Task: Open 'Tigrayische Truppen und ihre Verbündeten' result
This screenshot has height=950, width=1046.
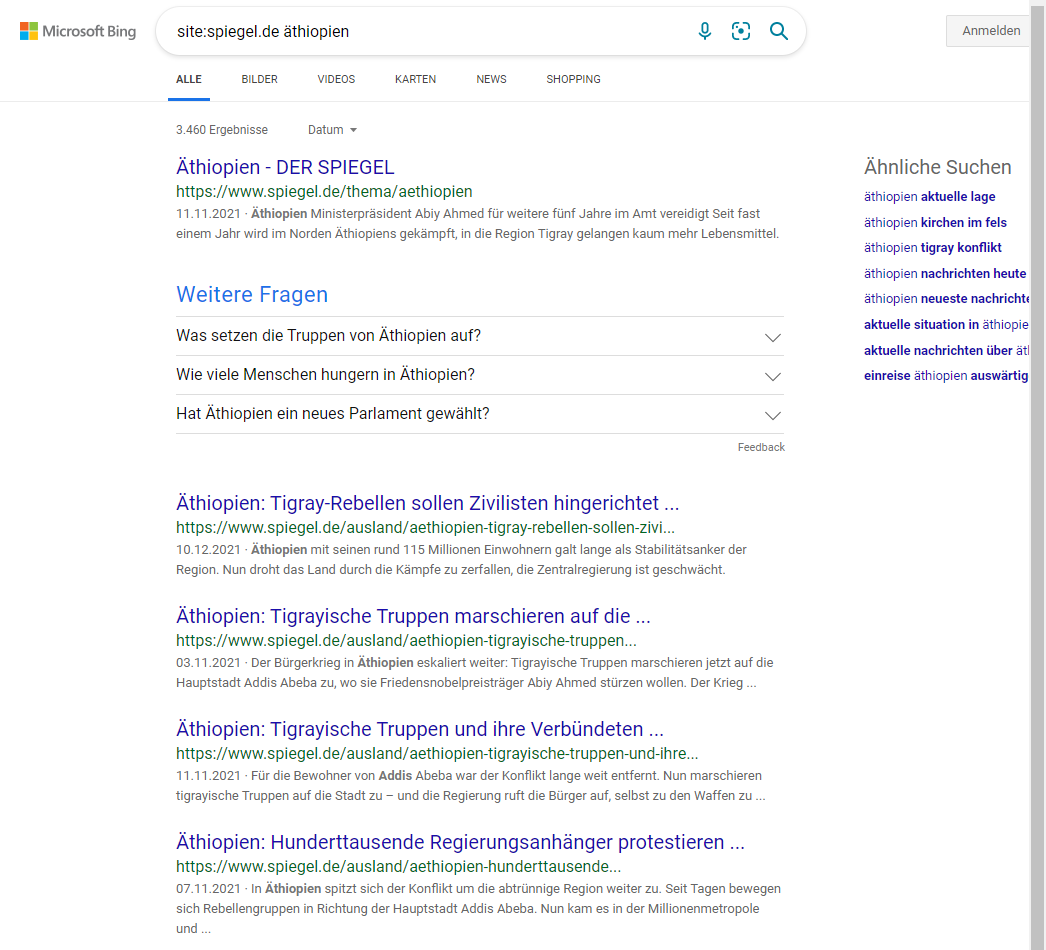Action: (x=420, y=729)
